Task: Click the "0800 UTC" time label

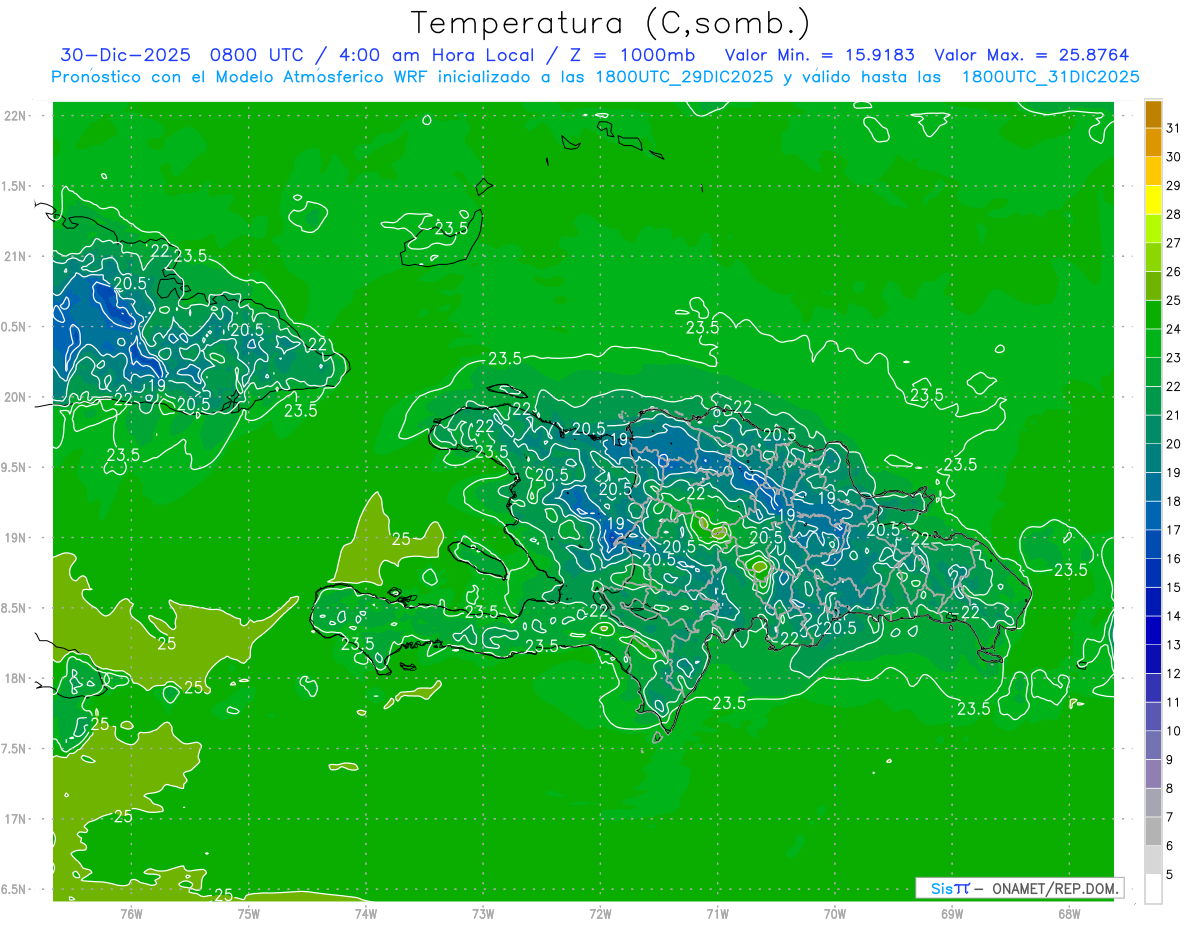Action: tap(258, 55)
